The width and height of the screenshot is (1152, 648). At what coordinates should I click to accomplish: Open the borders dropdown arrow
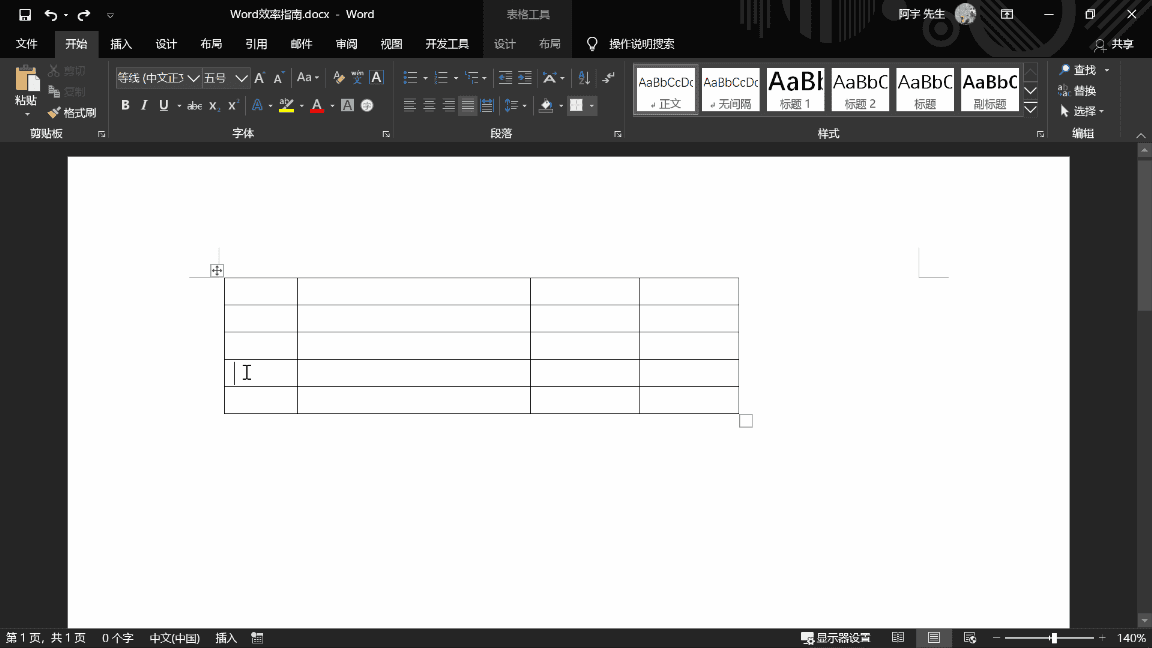(591, 106)
